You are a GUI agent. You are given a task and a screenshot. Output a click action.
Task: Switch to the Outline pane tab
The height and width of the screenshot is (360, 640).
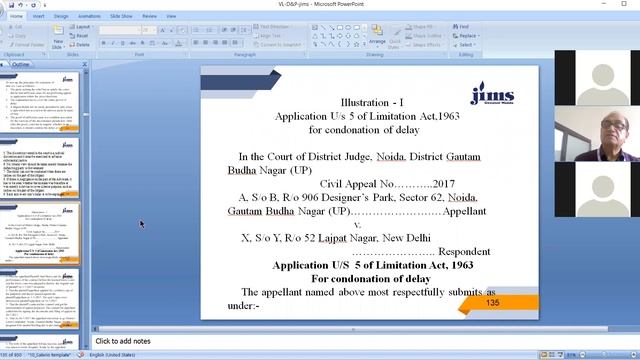pos(20,64)
